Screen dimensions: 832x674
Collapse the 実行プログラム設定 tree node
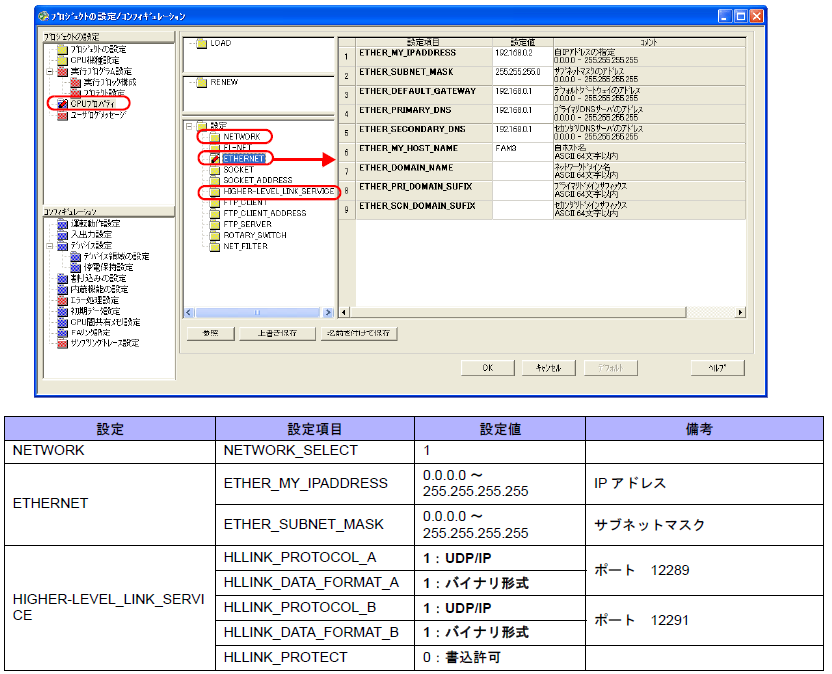coord(49,71)
